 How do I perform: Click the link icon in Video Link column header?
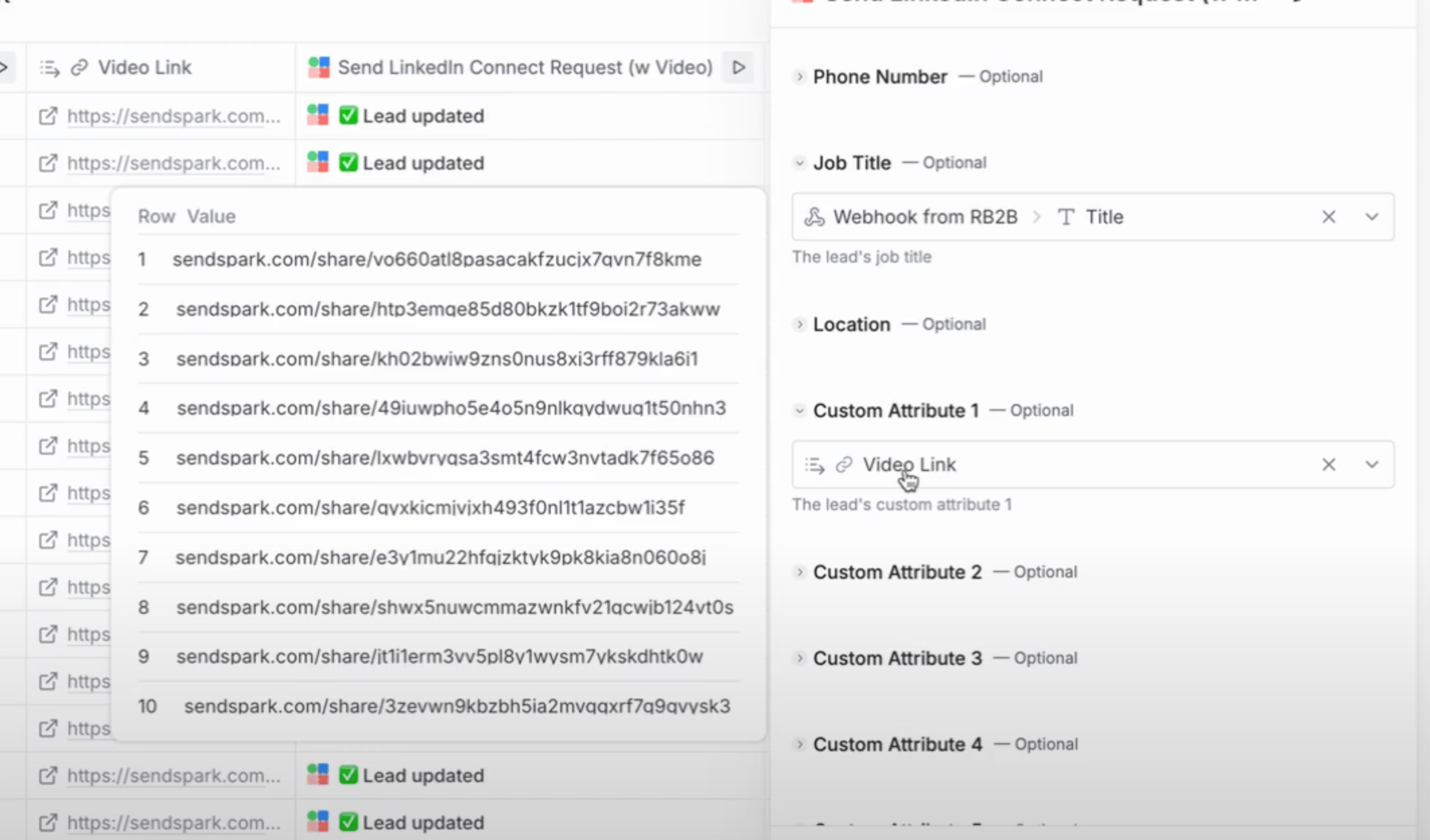79,67
